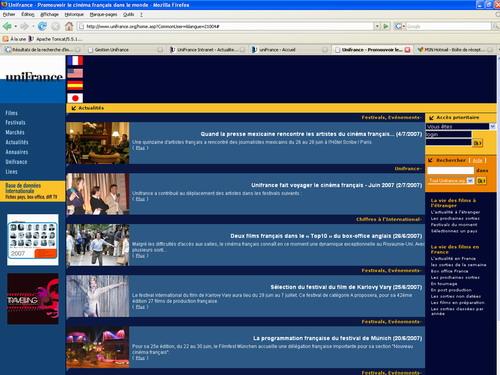The height and width of the screenshot is (375, 500).
Task: Open the search engine selector dropdown arrow
Action: pos(404,26)
